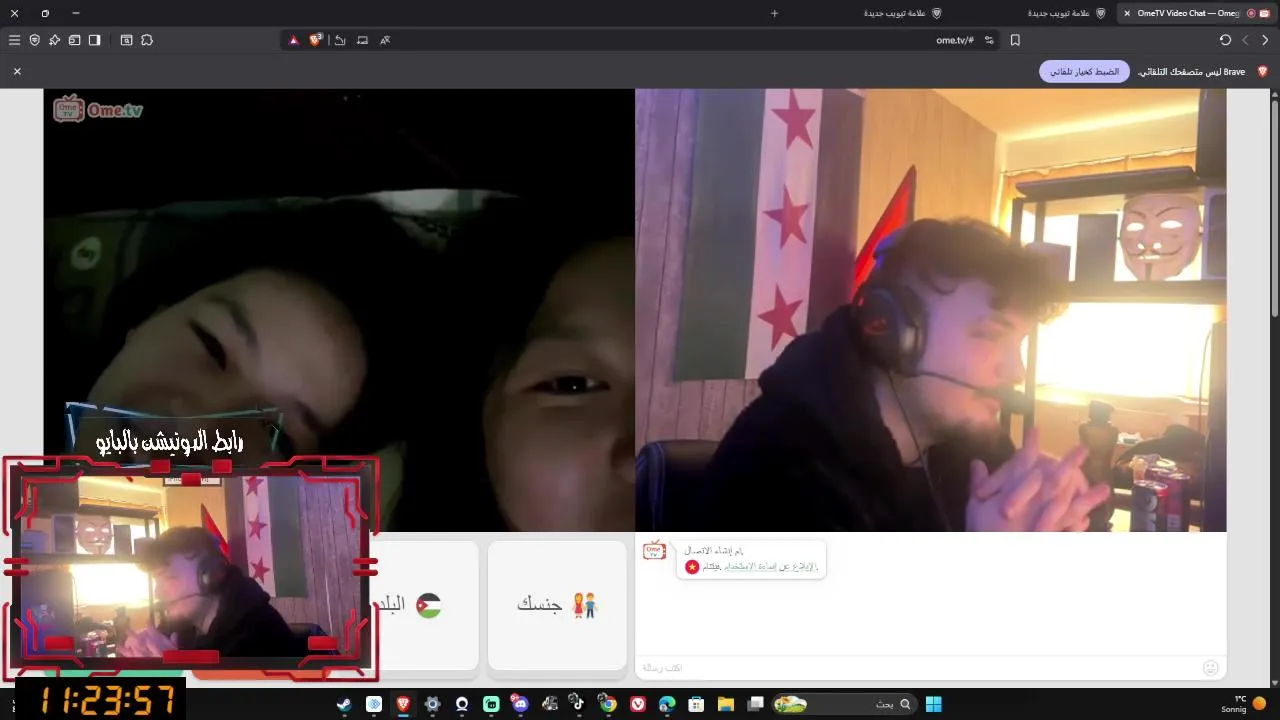Image resolution: width=1280 pixels, height=720 pixels.
Task: Open Windows Start menu
Action: 933,704
